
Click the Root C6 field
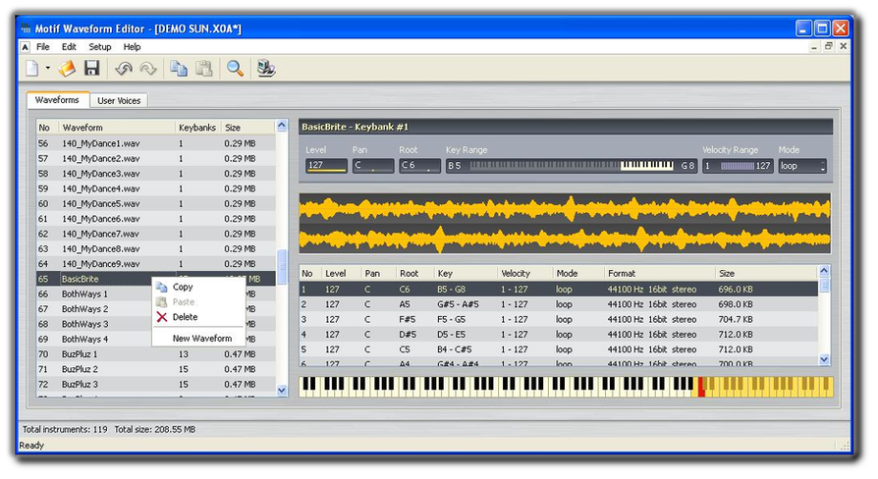click(420, 166)
